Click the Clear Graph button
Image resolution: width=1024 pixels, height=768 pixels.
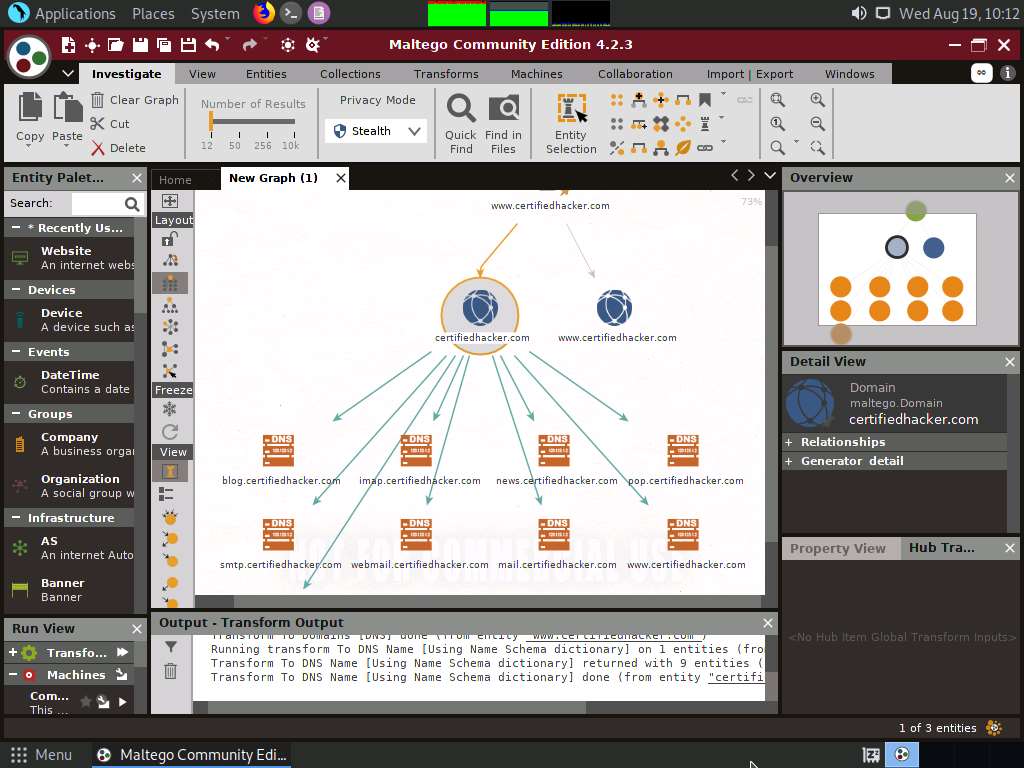point(135,100)
